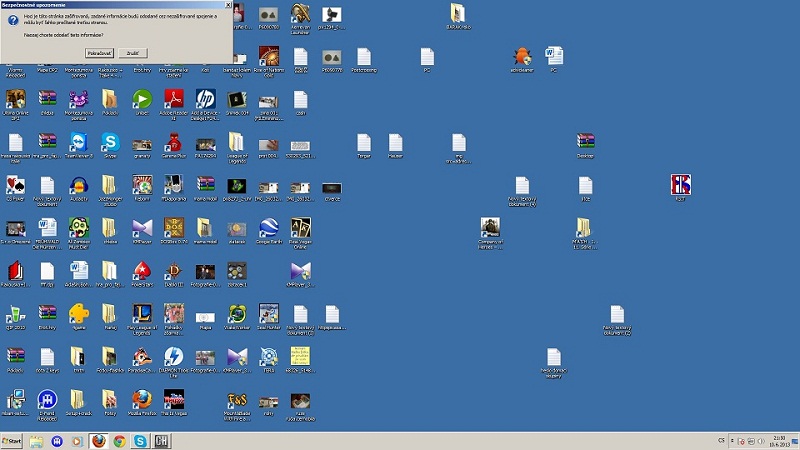Open Skype from the taskbar
This screenshot has width=800, height=450.
[140, 441]
